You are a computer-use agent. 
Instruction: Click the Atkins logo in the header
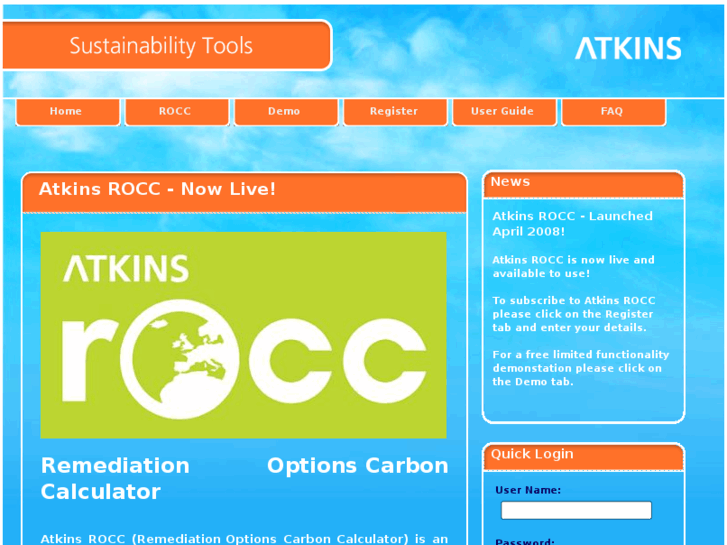628,48
